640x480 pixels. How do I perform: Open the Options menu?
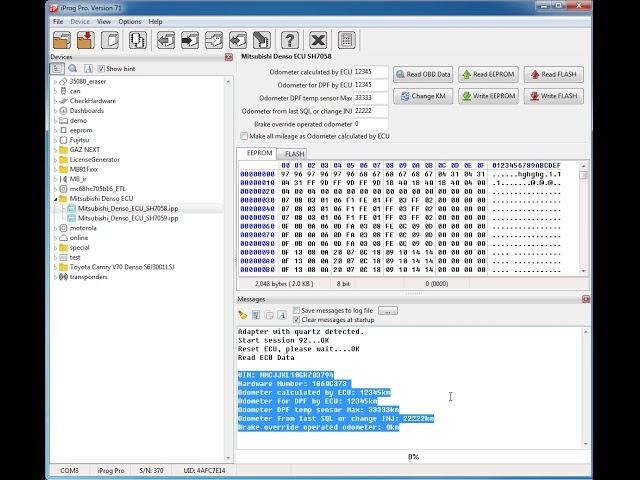(x=130, y=22)
